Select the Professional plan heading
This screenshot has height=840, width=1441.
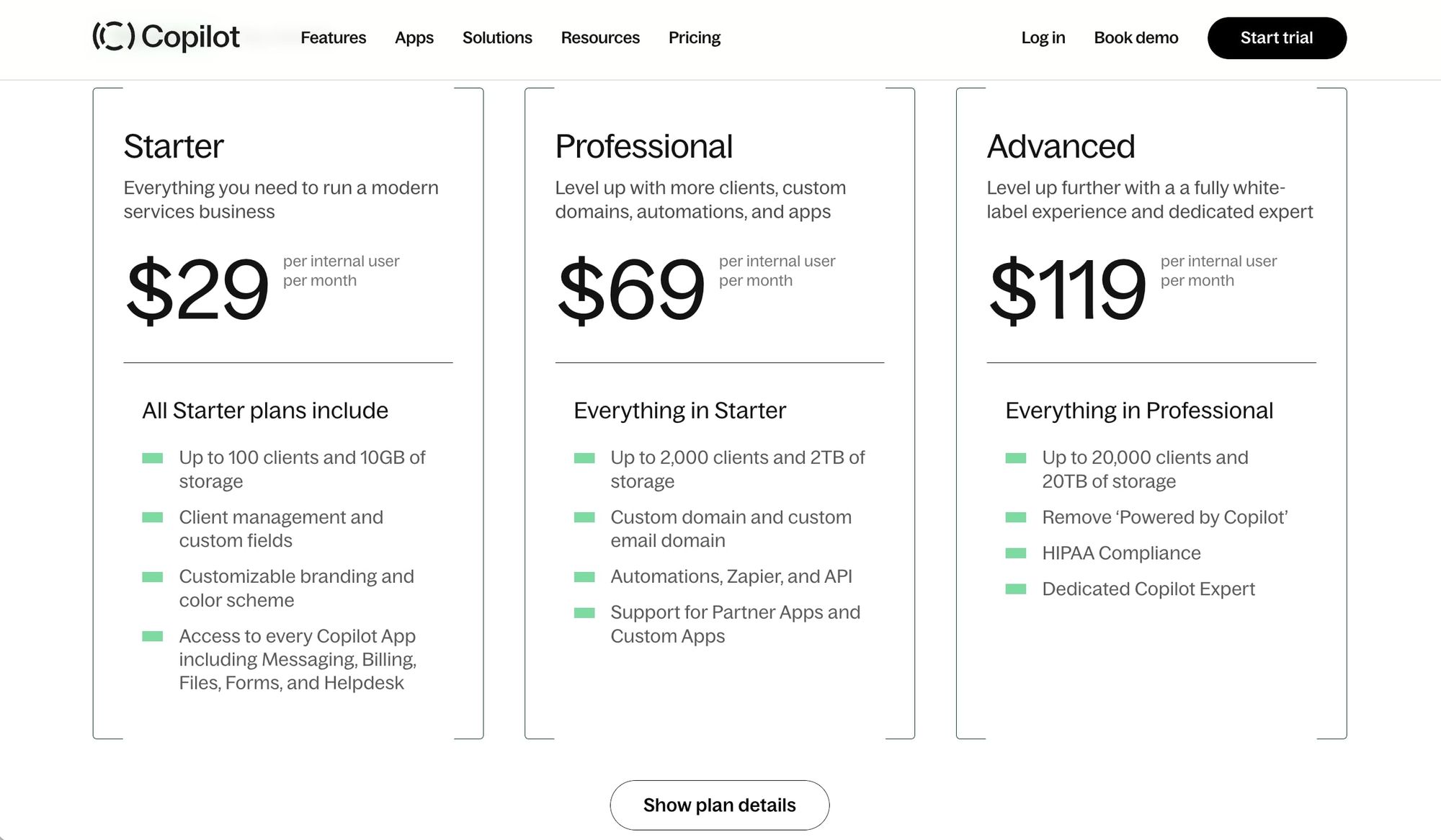643,146
